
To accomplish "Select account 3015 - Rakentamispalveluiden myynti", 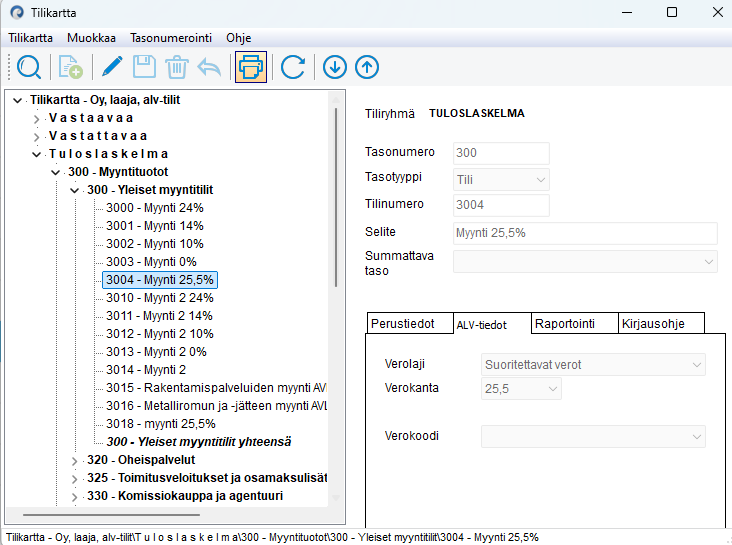I will 216,388.
